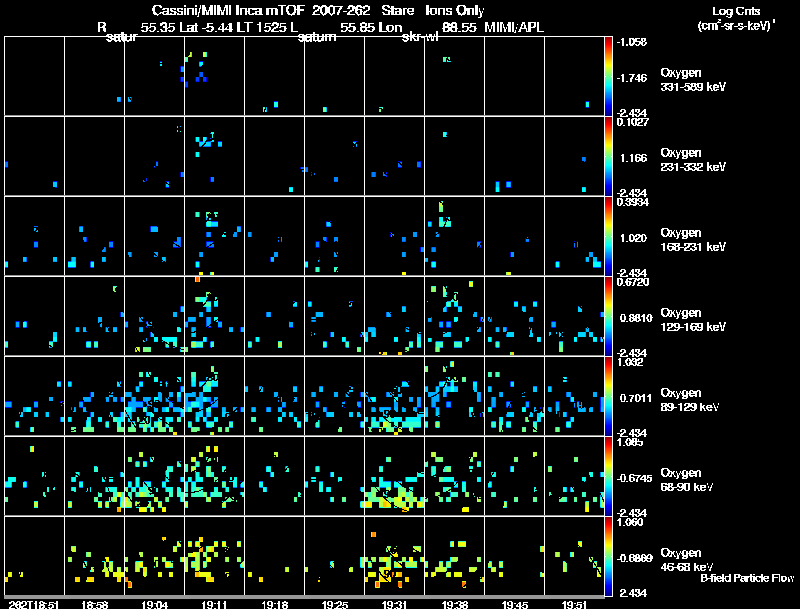Viewport: 800px width, 609px height.
Task: Click the -1.746 color scale value
Action: click(632, 78)
